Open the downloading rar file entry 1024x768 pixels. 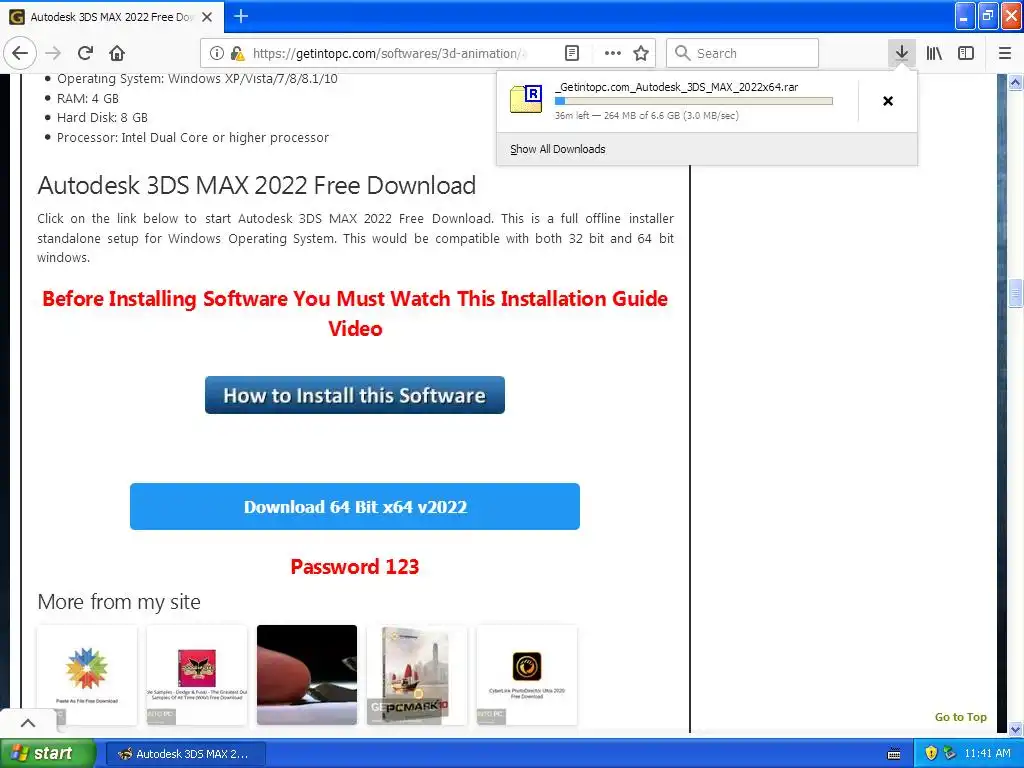point(677,101)
